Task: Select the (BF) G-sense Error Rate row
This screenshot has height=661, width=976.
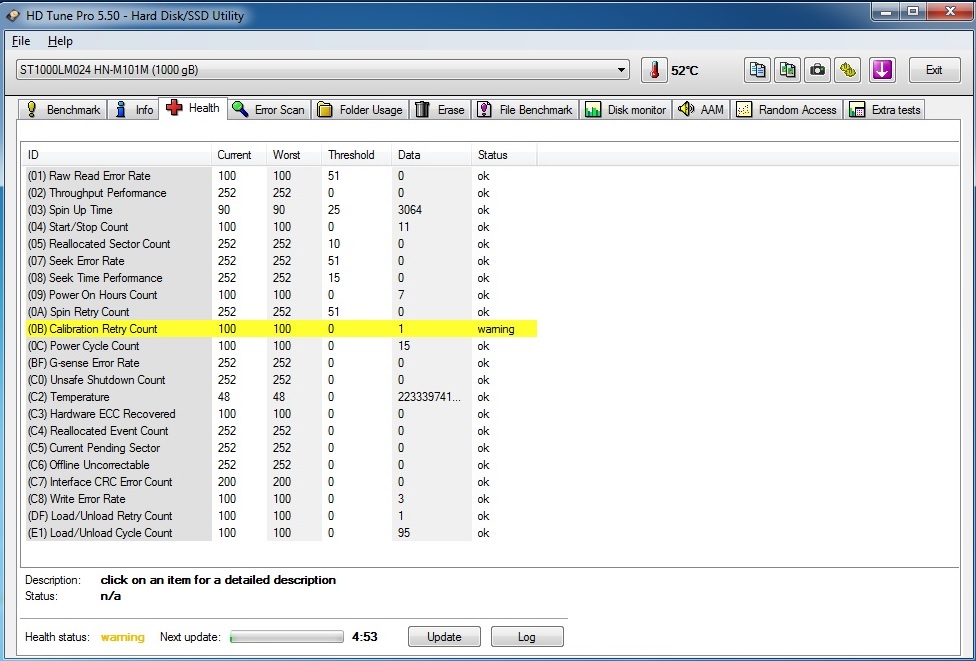Action: (280, 363)
